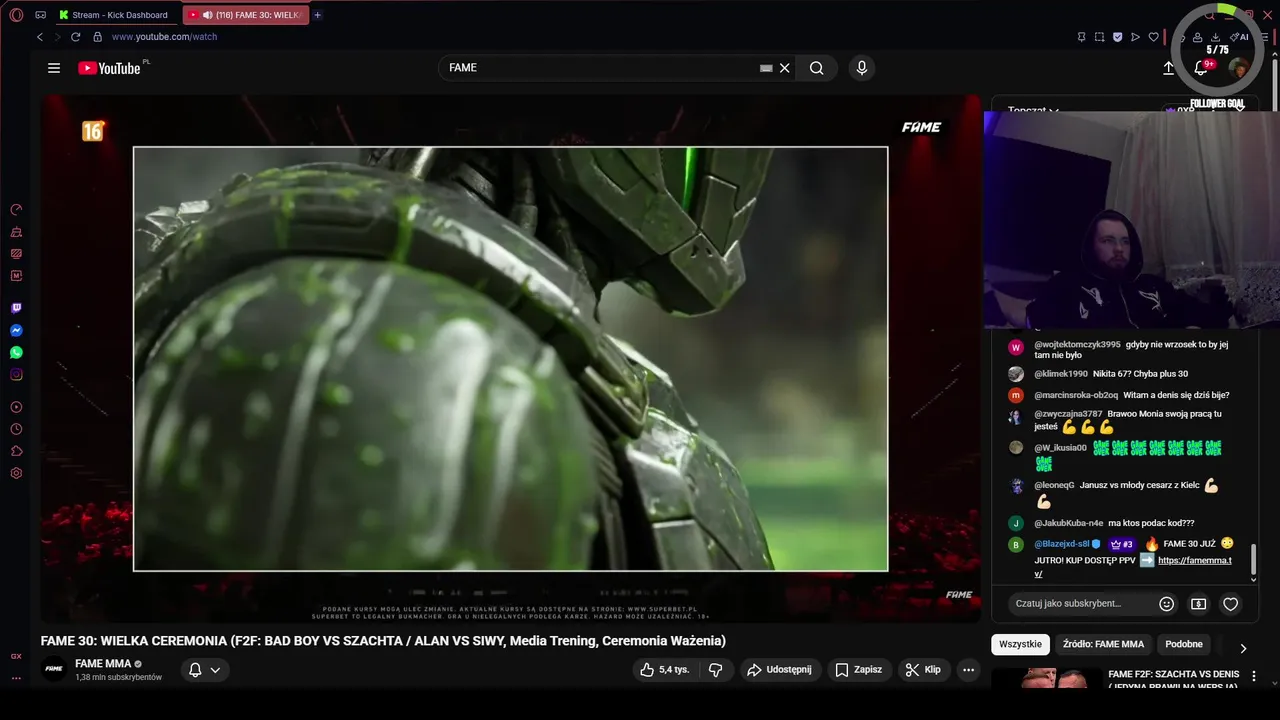Open the Opera GX main menu logo
1280x720 pixels.
[x=16, y=15]
